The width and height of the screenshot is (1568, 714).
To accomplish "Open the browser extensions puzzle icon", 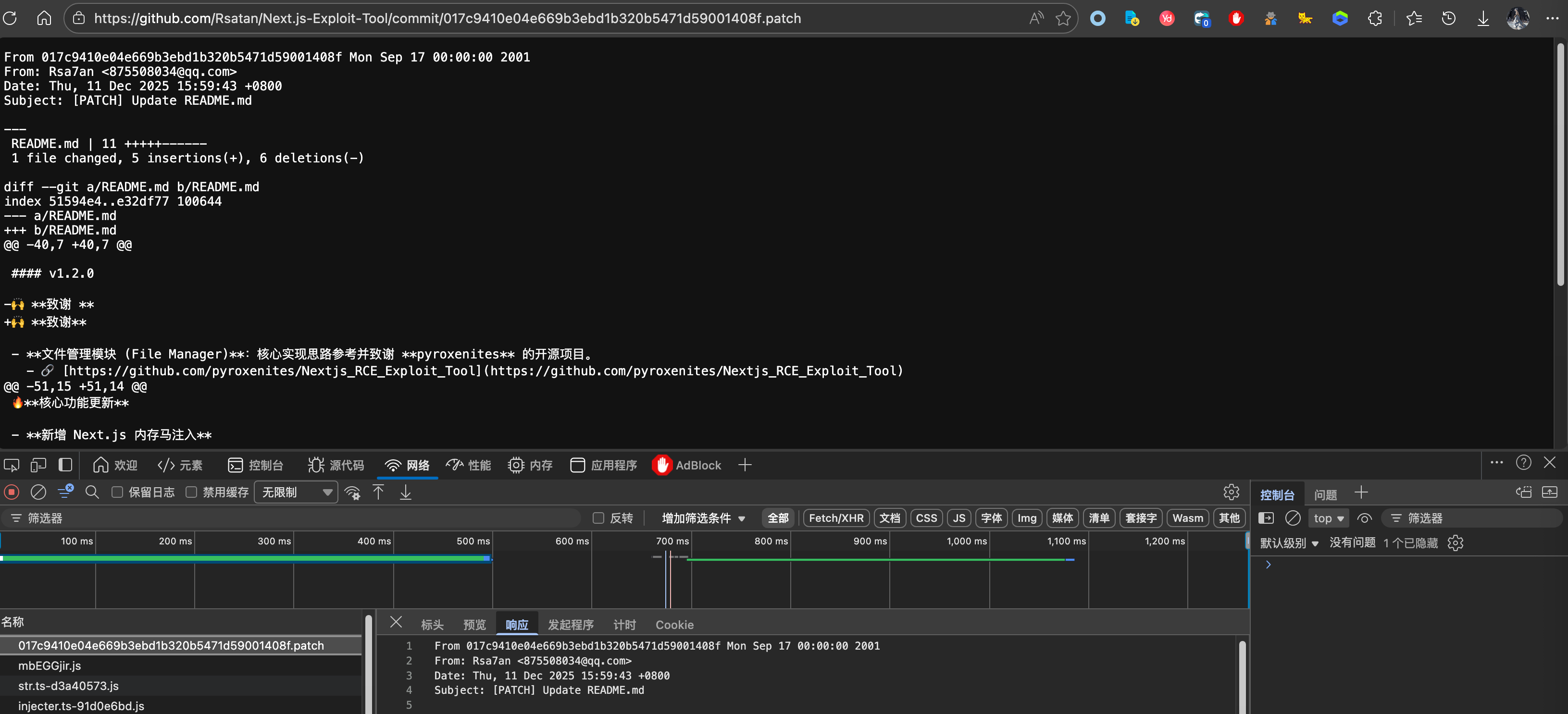I will [1374, 18].
